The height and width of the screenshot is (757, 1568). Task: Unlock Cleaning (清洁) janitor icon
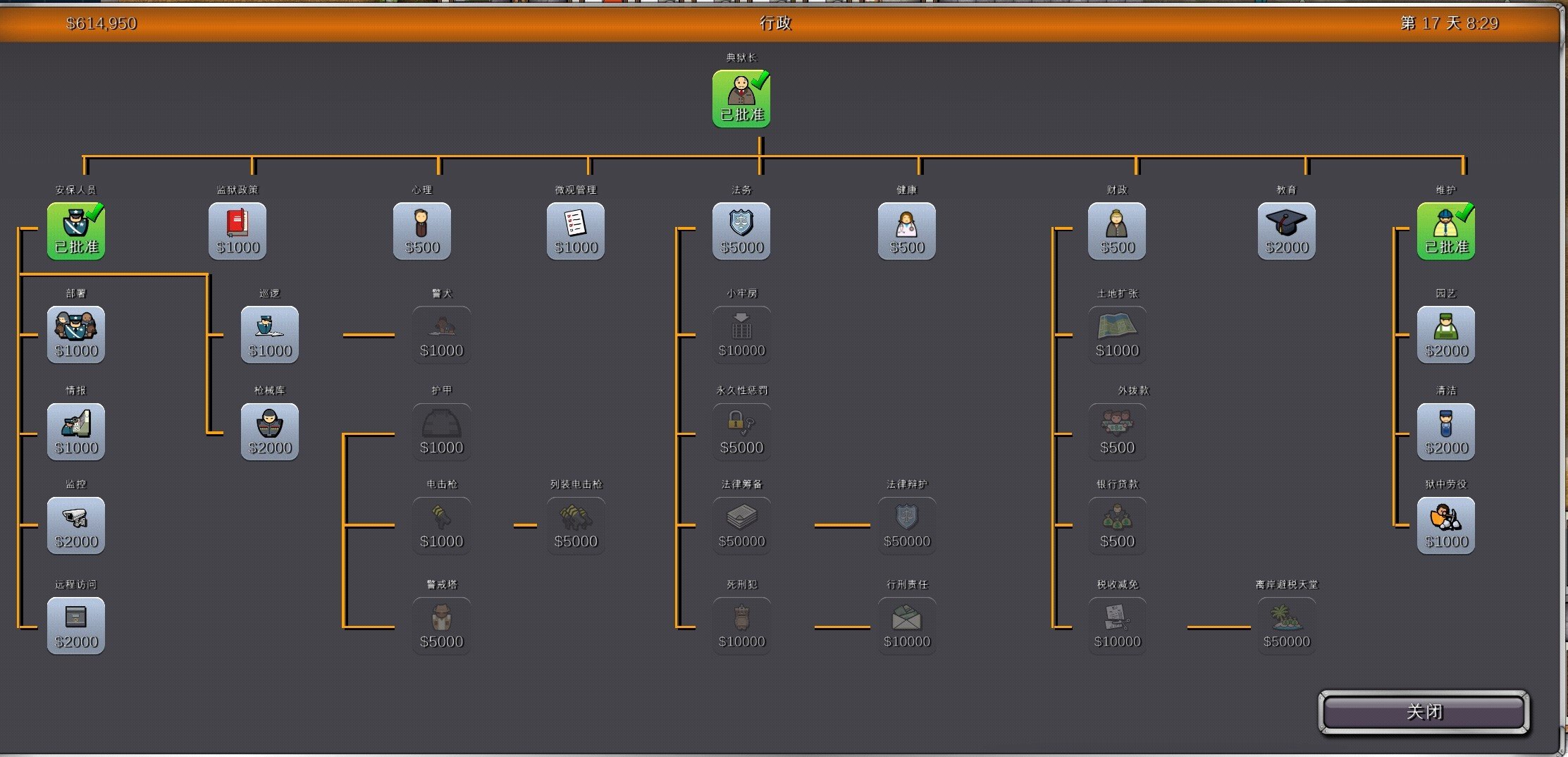pyautogui.click(x=1445, y=432)
